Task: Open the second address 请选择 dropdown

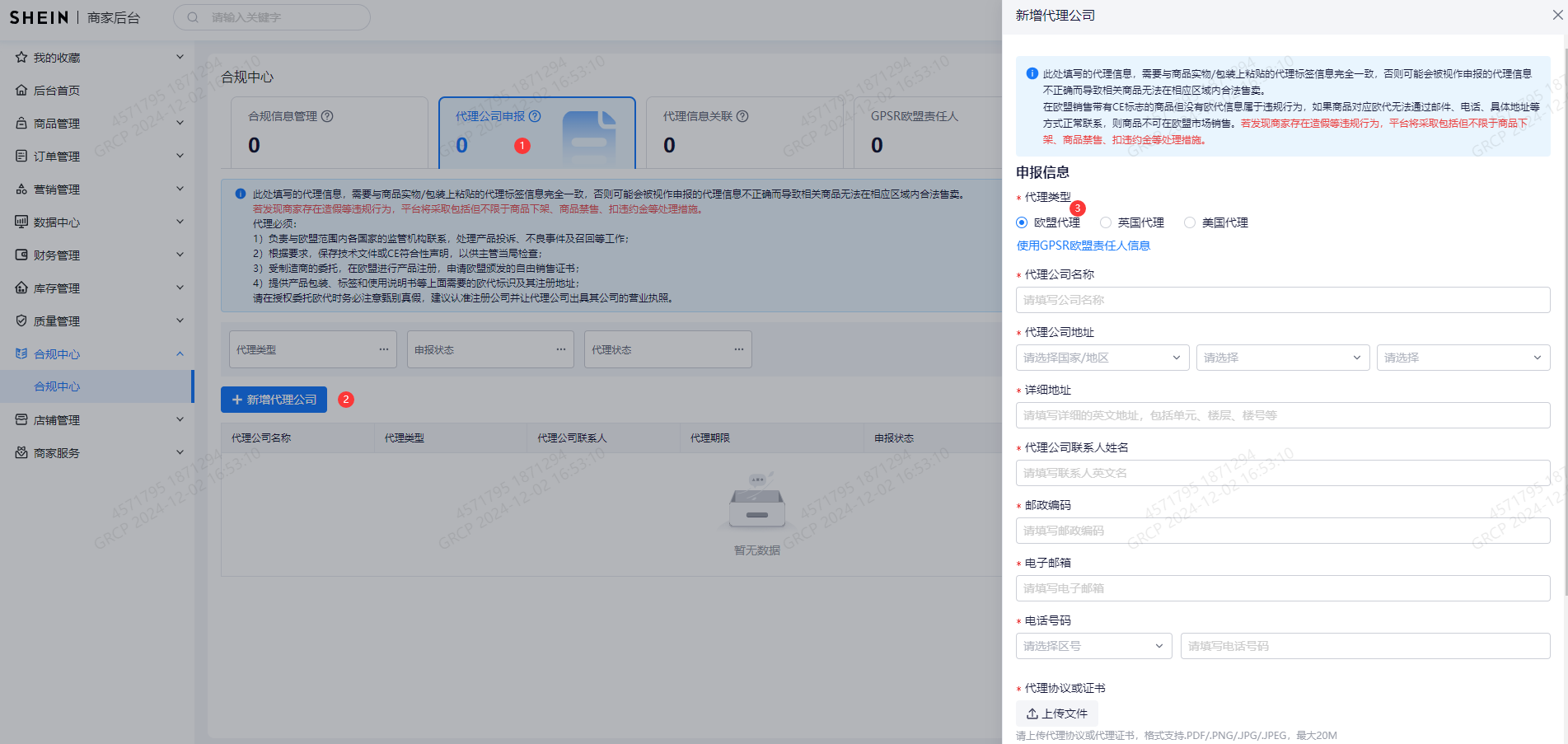Action: [x=1283, y=358]
